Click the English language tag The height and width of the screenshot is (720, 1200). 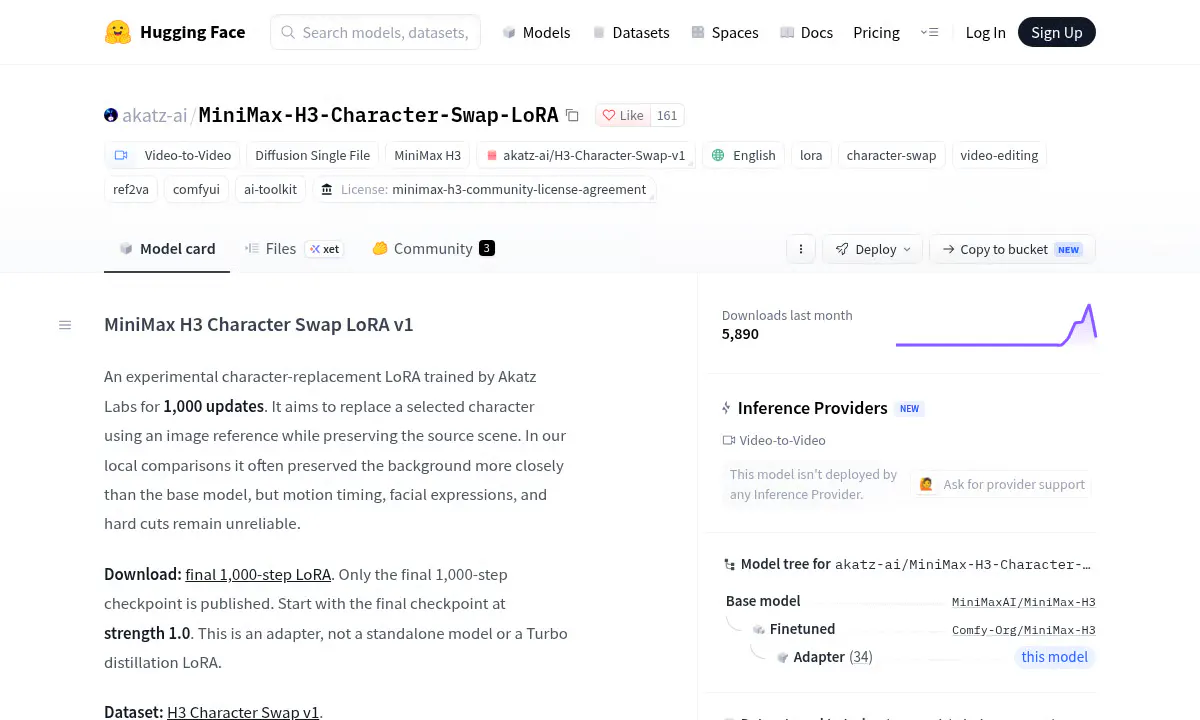click(x=743, y=155)
